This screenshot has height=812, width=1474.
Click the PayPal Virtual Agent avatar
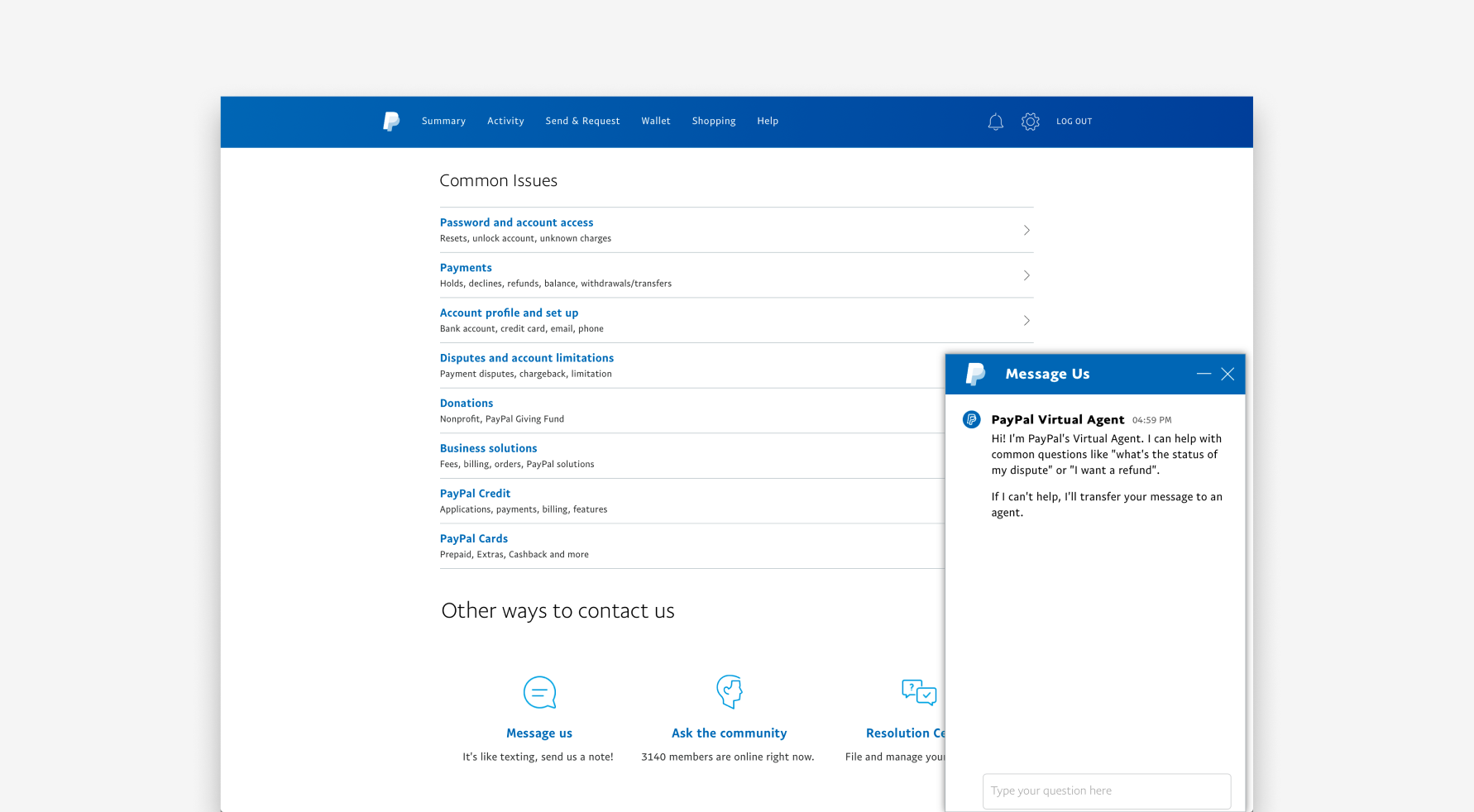pos(972,419)
